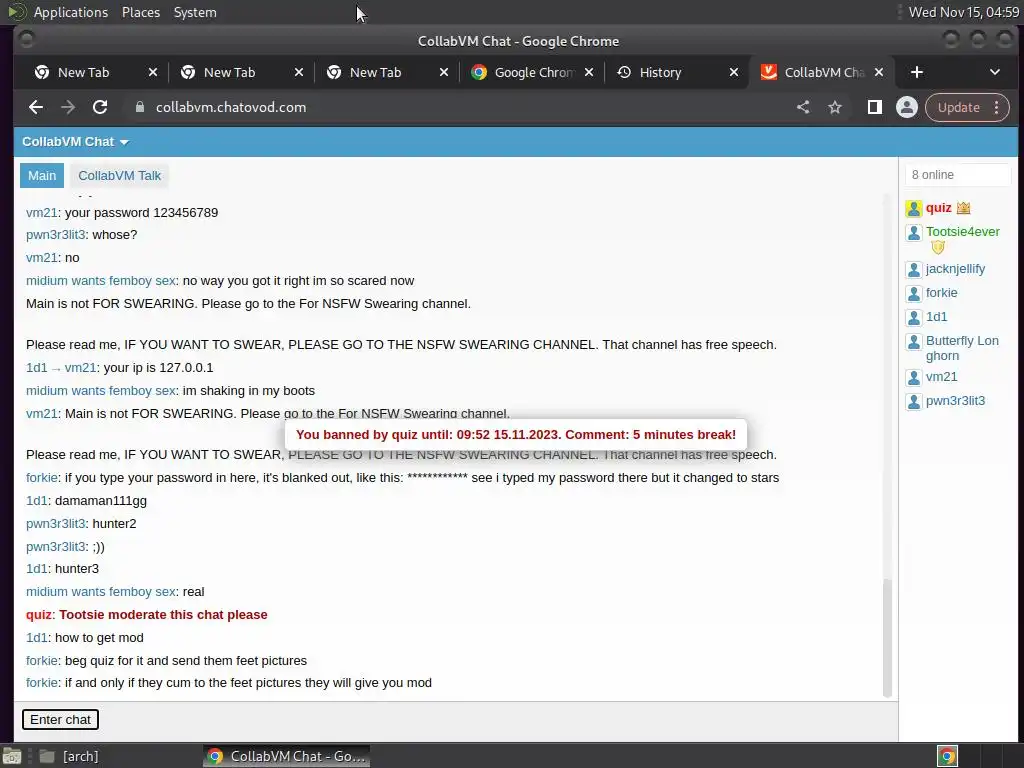The image size is (1024, 768).
Task: Close the History tab
Action: (734, 72)
